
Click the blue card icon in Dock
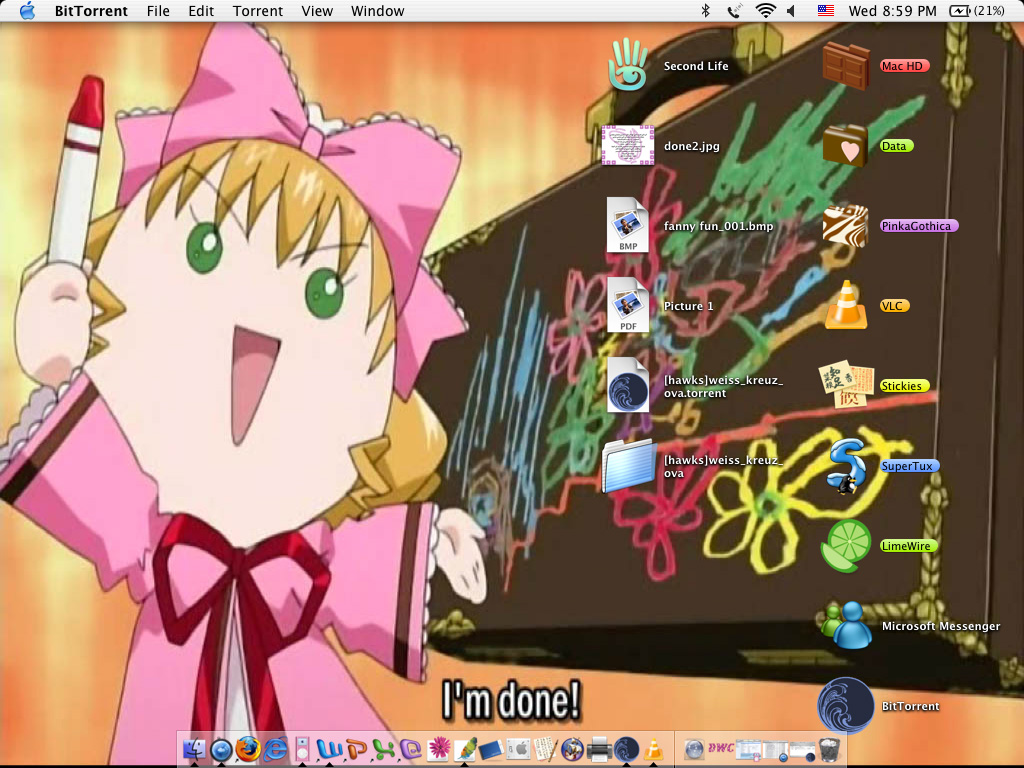tap(492, 749)
